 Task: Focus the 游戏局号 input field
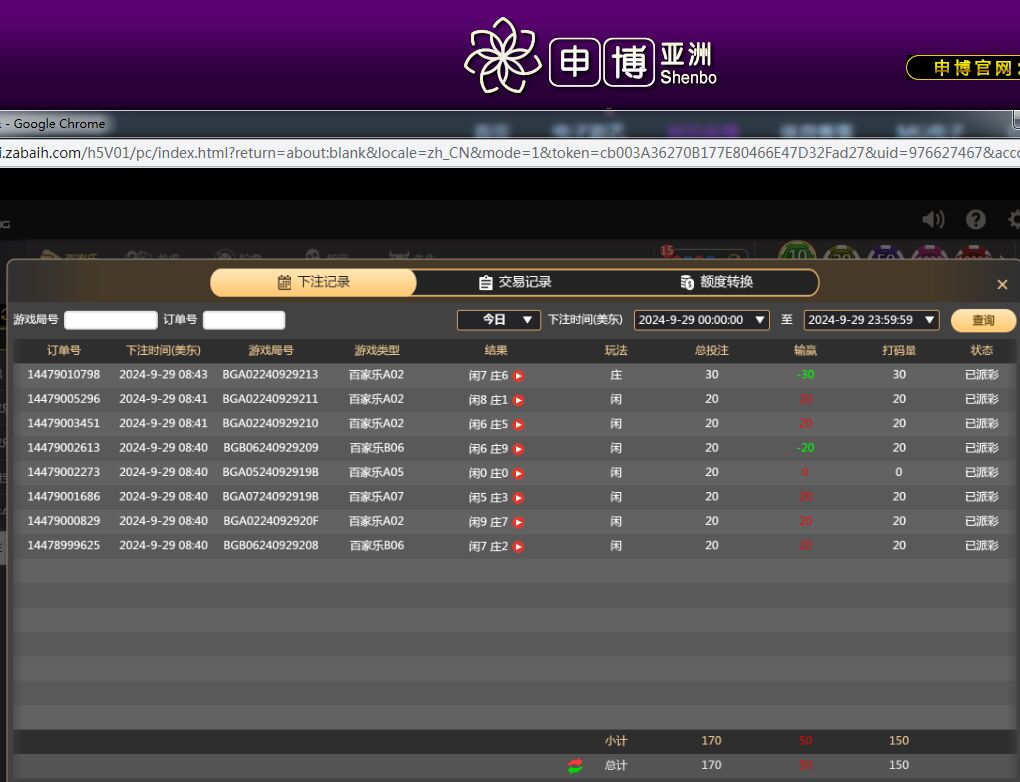(111, 320)
